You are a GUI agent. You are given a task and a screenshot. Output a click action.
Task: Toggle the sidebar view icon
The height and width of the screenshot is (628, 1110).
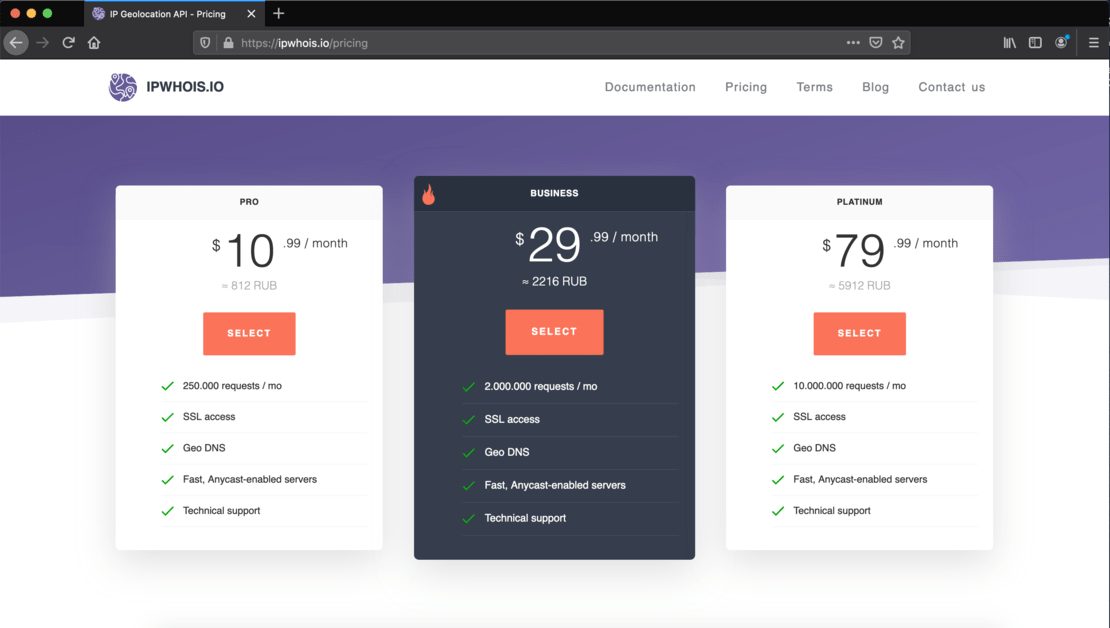pos(1035,42)
